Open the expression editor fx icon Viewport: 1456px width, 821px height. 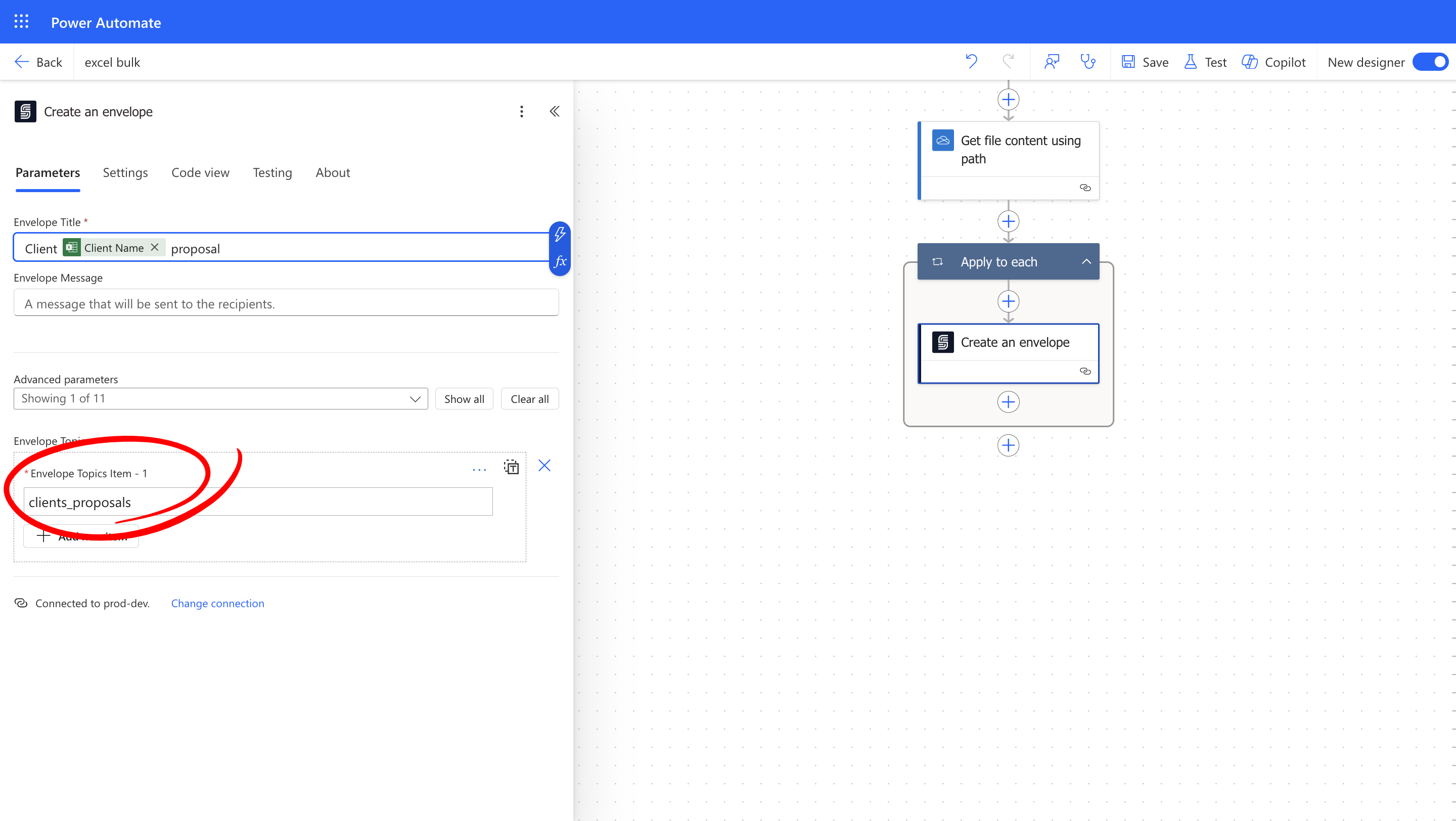coord(560,261)
